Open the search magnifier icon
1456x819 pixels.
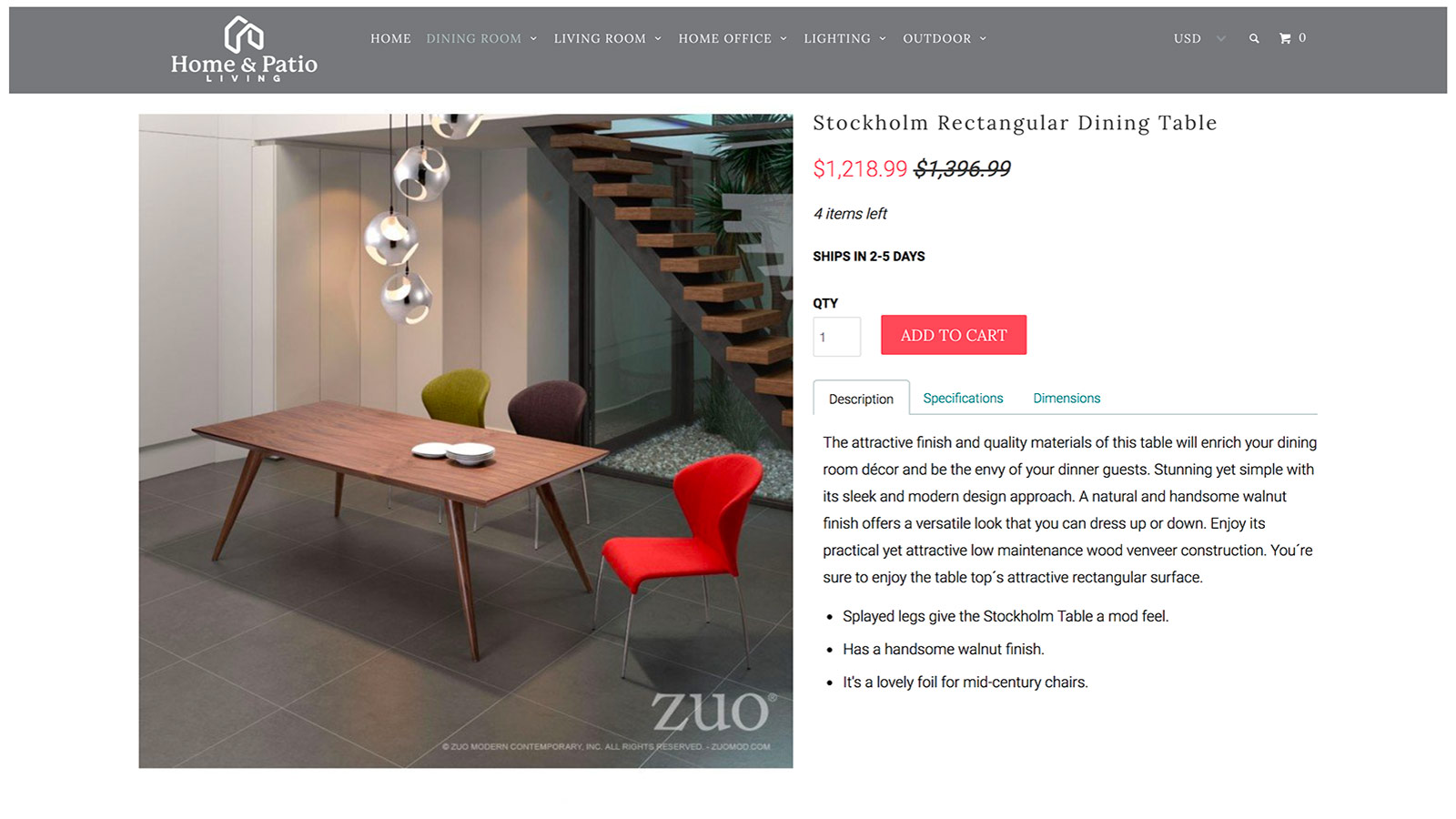[x=1254, y=38]
